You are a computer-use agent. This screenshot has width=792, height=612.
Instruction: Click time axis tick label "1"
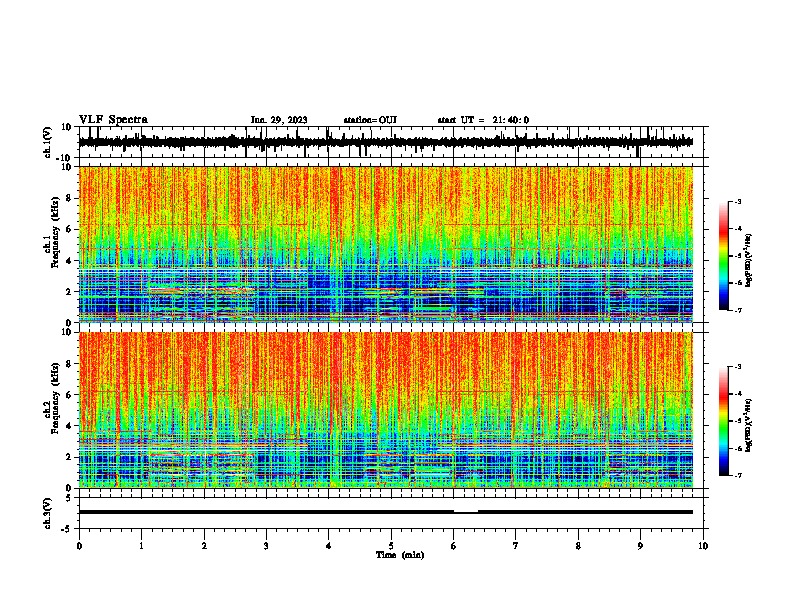pos(141,546)
